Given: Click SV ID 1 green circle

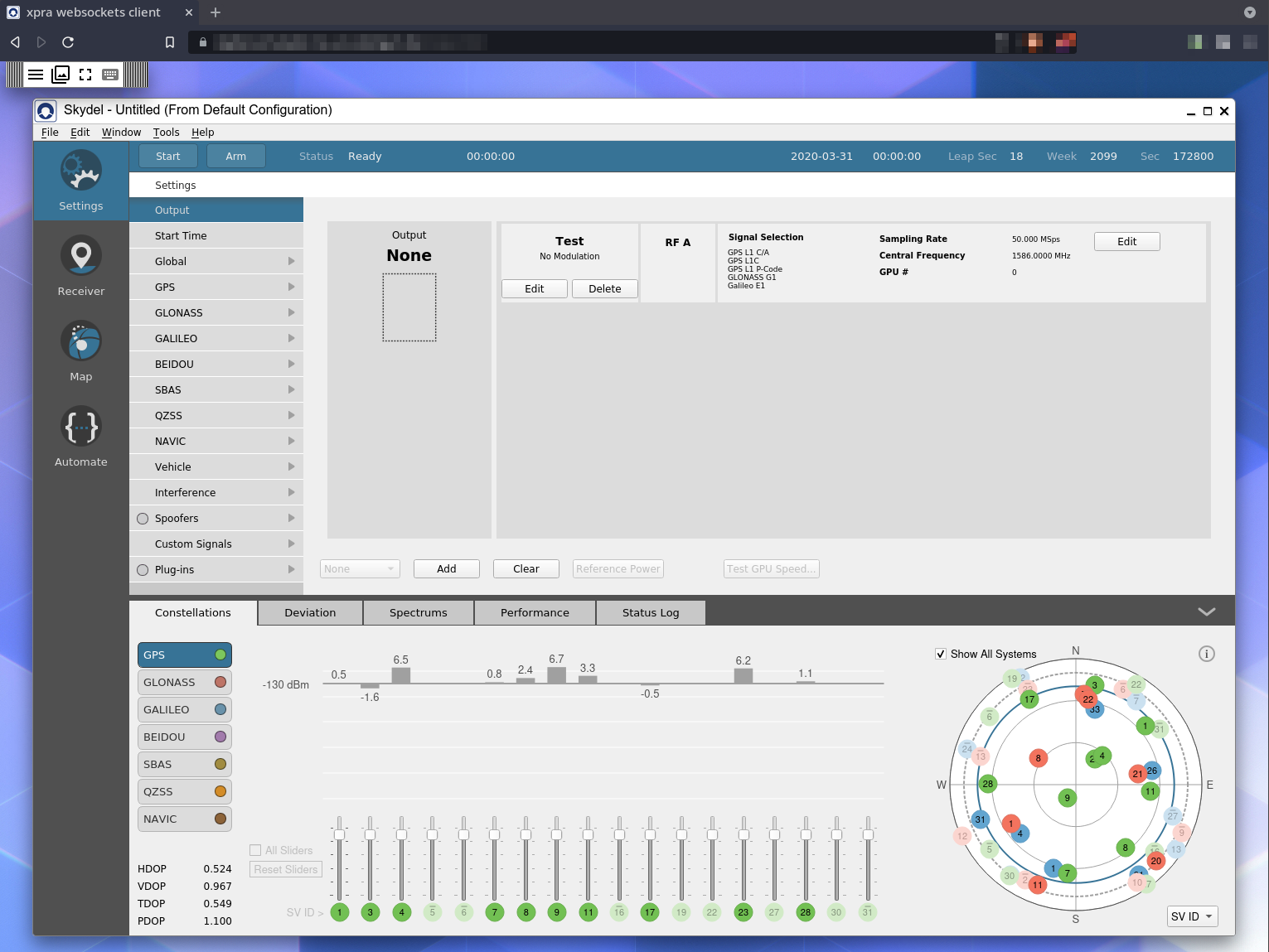Looking at the screenshot, I should (x=340, y=912).
